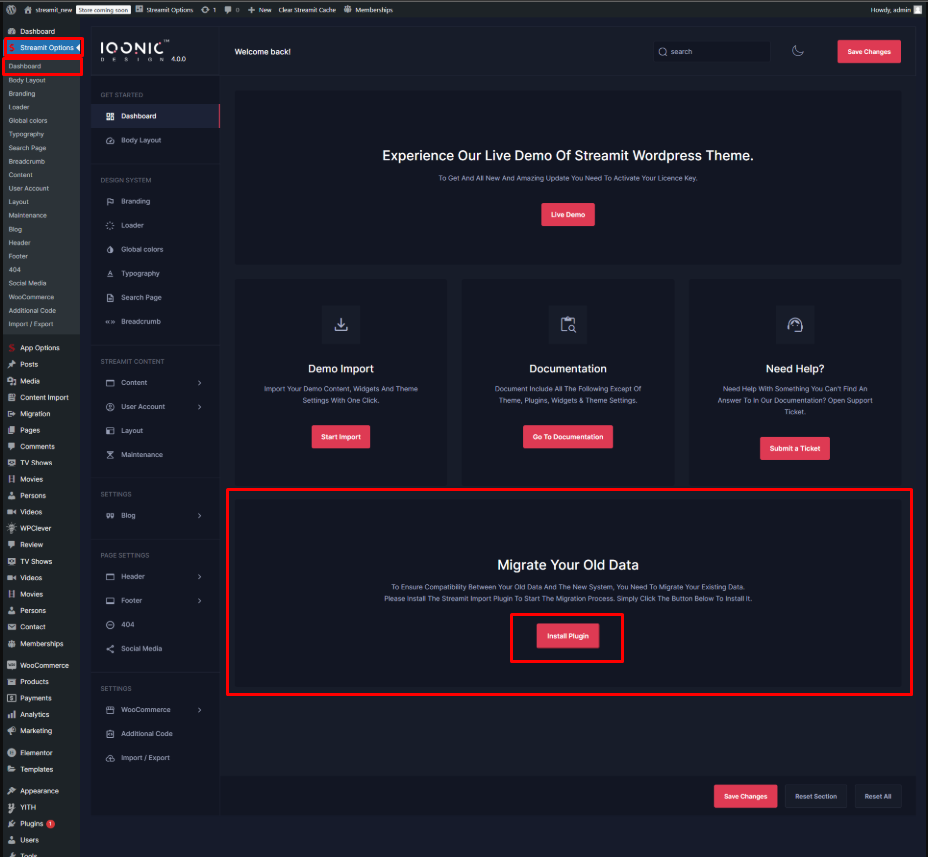Open Import / Export cloud icon in the options panel

(110, 758)
